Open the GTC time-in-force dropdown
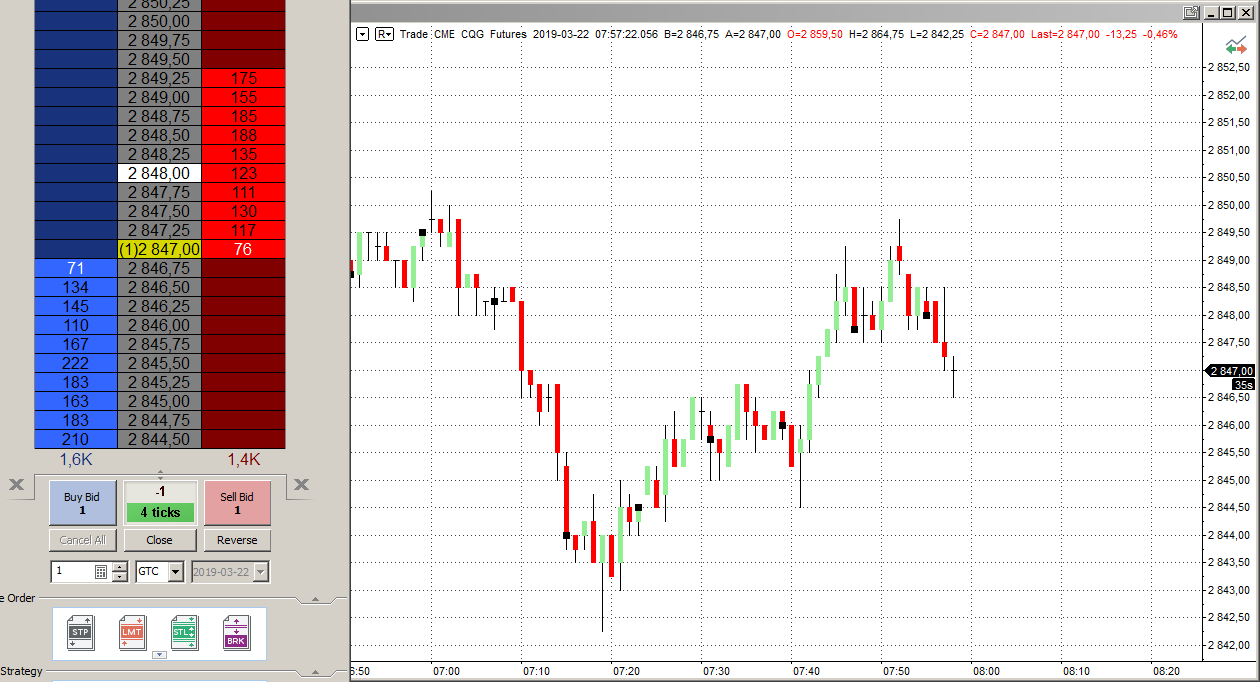 (x=176, y=572)
